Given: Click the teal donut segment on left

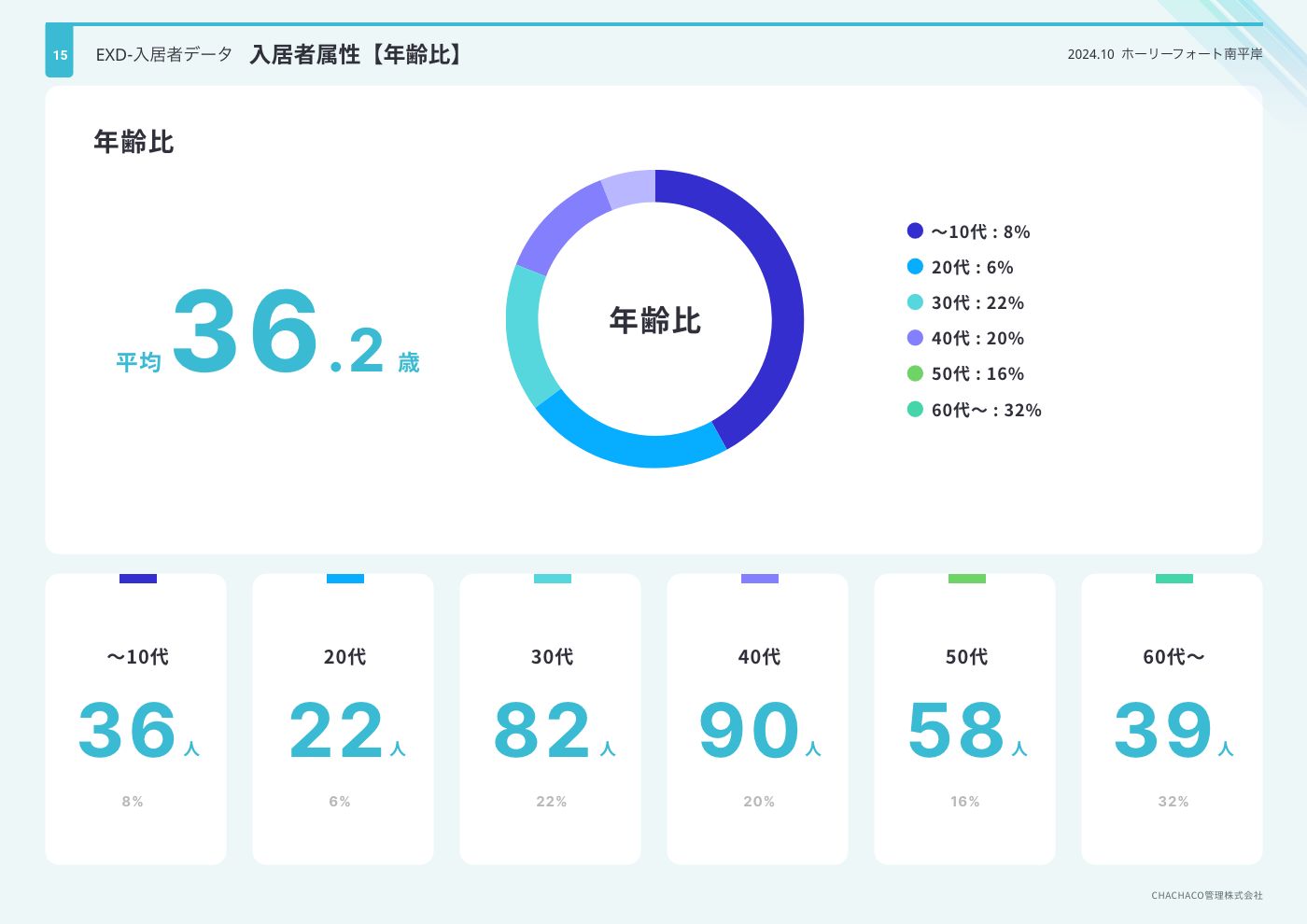Looking at the screenshot, I should 525,336.
